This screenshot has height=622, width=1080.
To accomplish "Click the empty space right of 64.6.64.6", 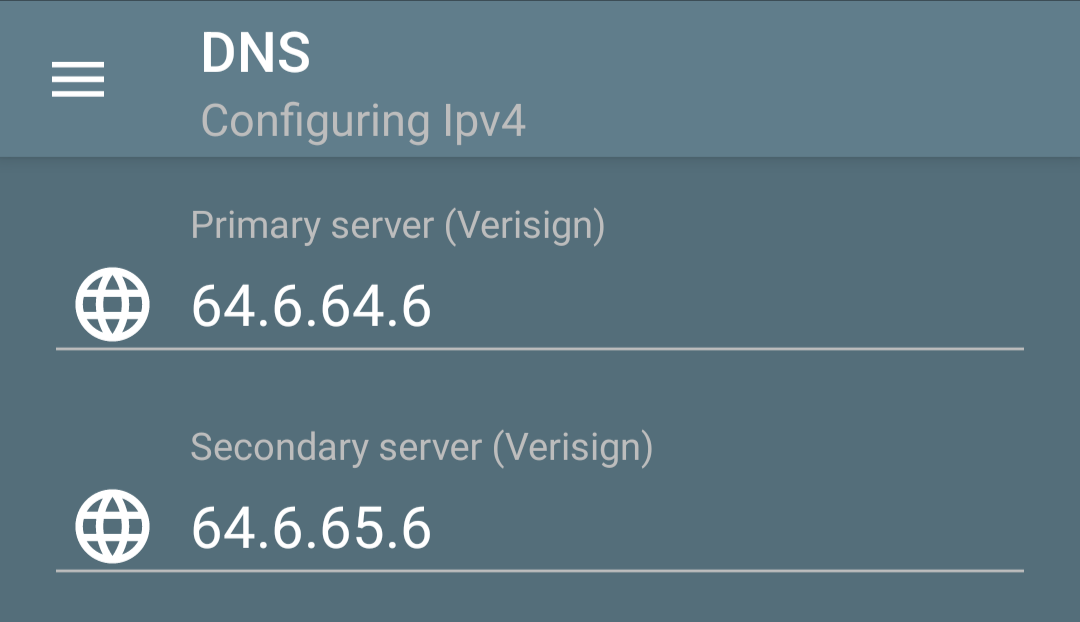I will coord(727,307).
